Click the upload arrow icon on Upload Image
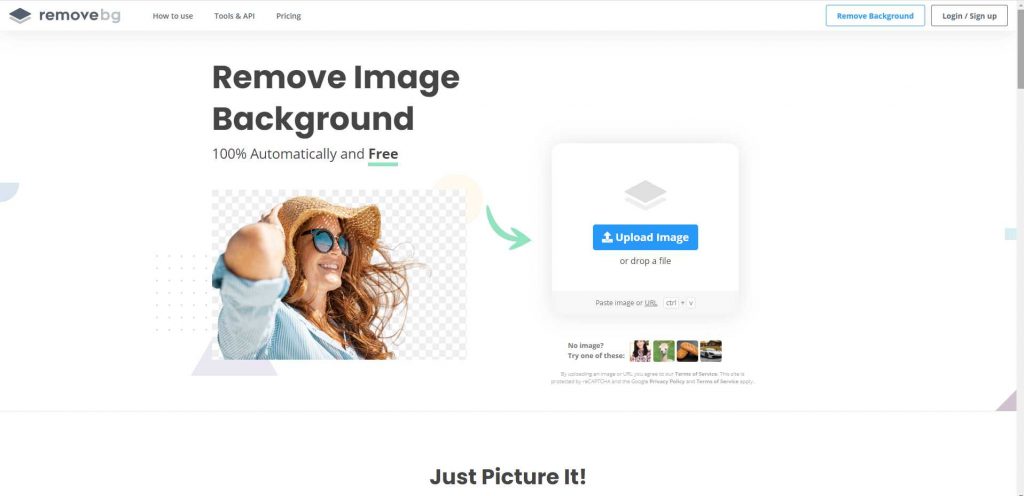Viewport: 1024px width, 496px height. click(607, 238)
